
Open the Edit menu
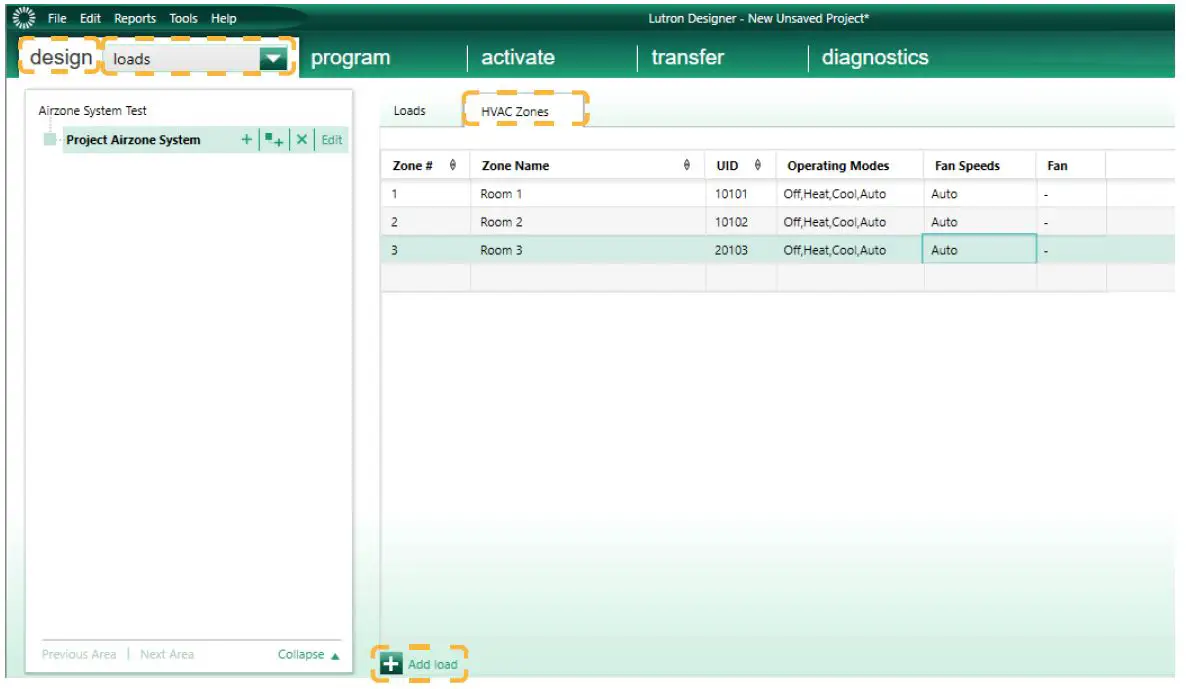90,18
